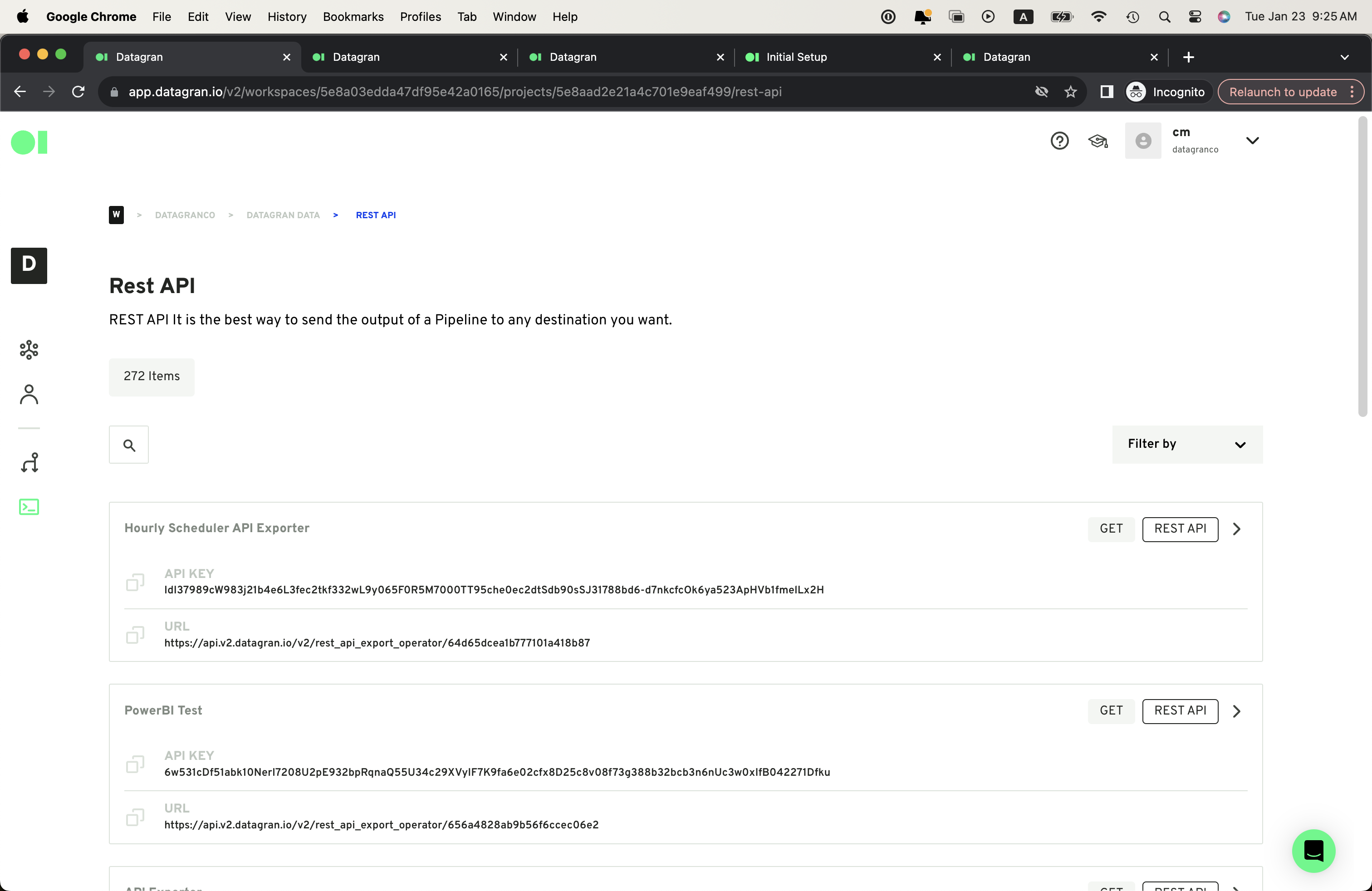Click REST API button for PowerBI Test
The width and height of the screenshot is (1372, 891).
1180,710
